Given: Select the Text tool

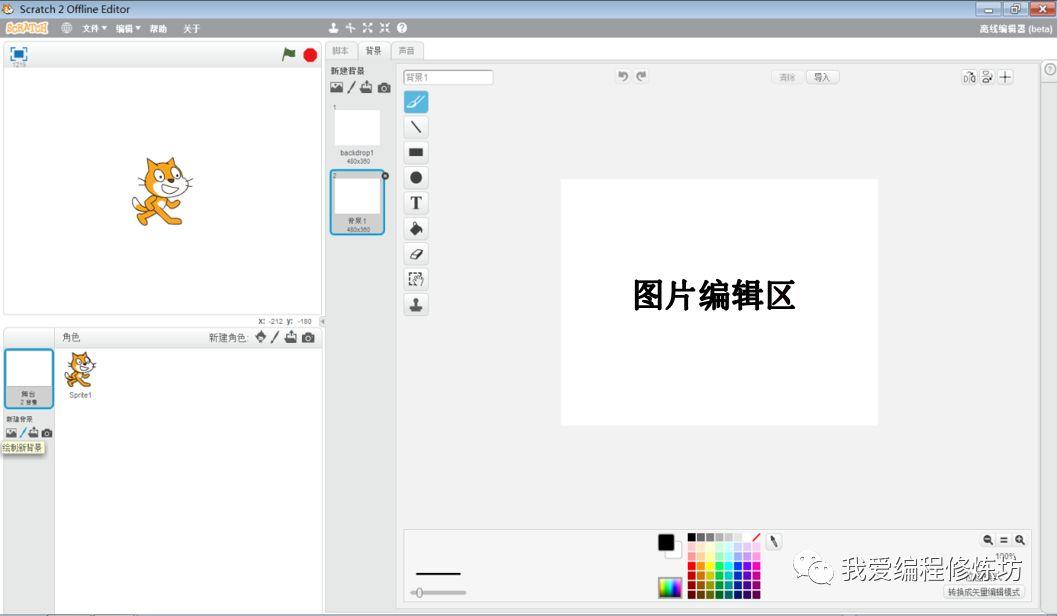Looking at the screenshot, I should 416,203.
